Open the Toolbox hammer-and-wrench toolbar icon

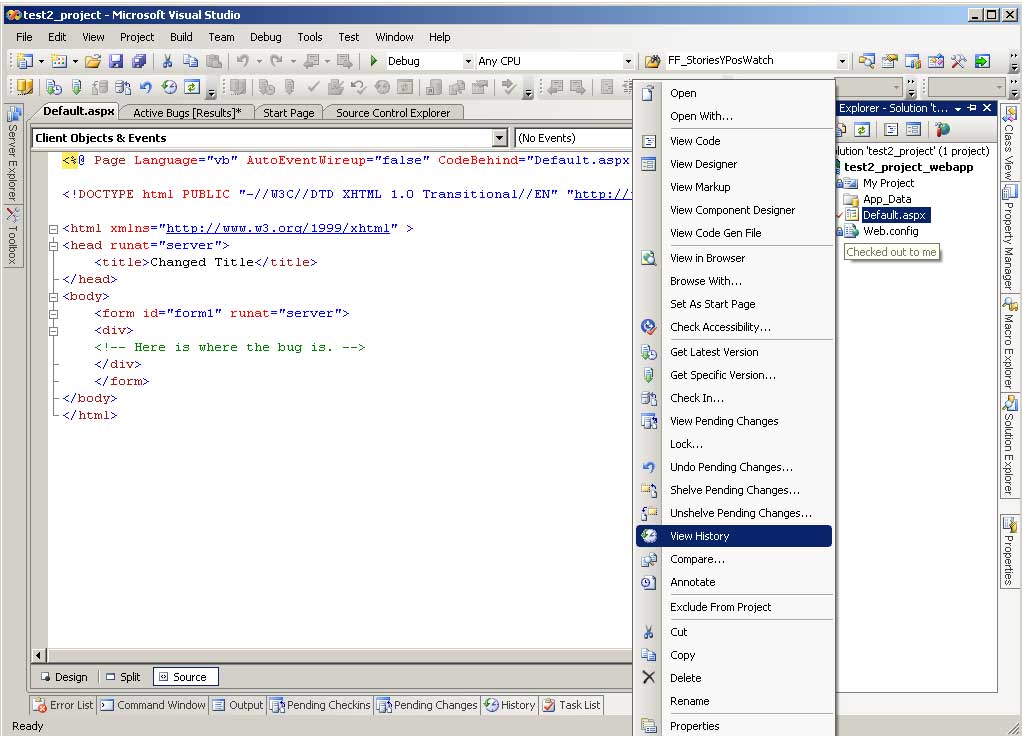958,61
